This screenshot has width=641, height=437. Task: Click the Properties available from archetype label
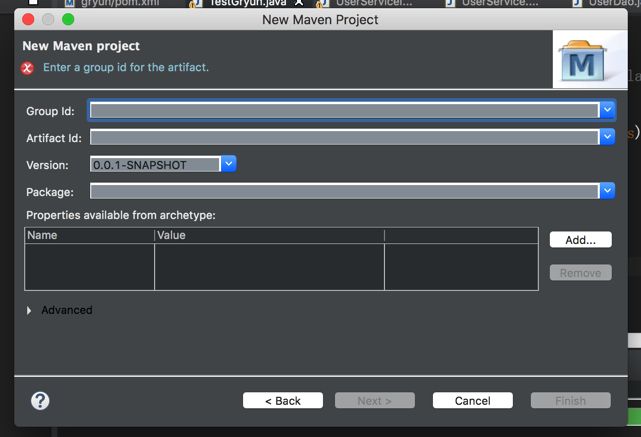pos(121,215)
